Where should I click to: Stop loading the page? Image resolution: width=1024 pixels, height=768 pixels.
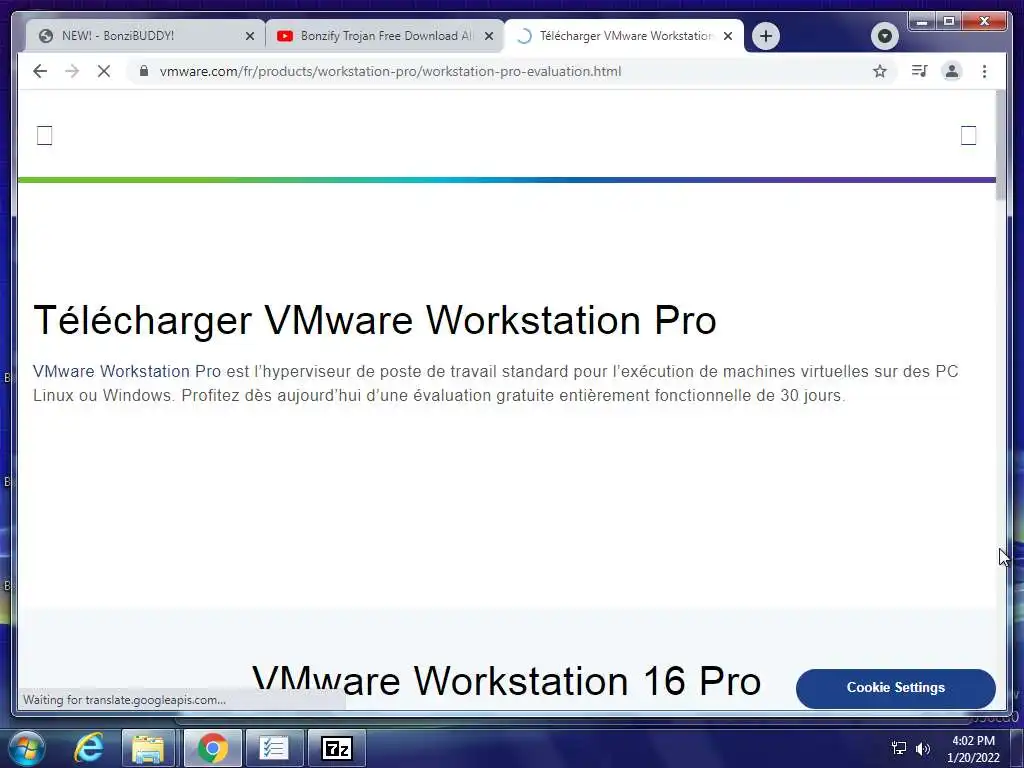click(x=104, y=71)
